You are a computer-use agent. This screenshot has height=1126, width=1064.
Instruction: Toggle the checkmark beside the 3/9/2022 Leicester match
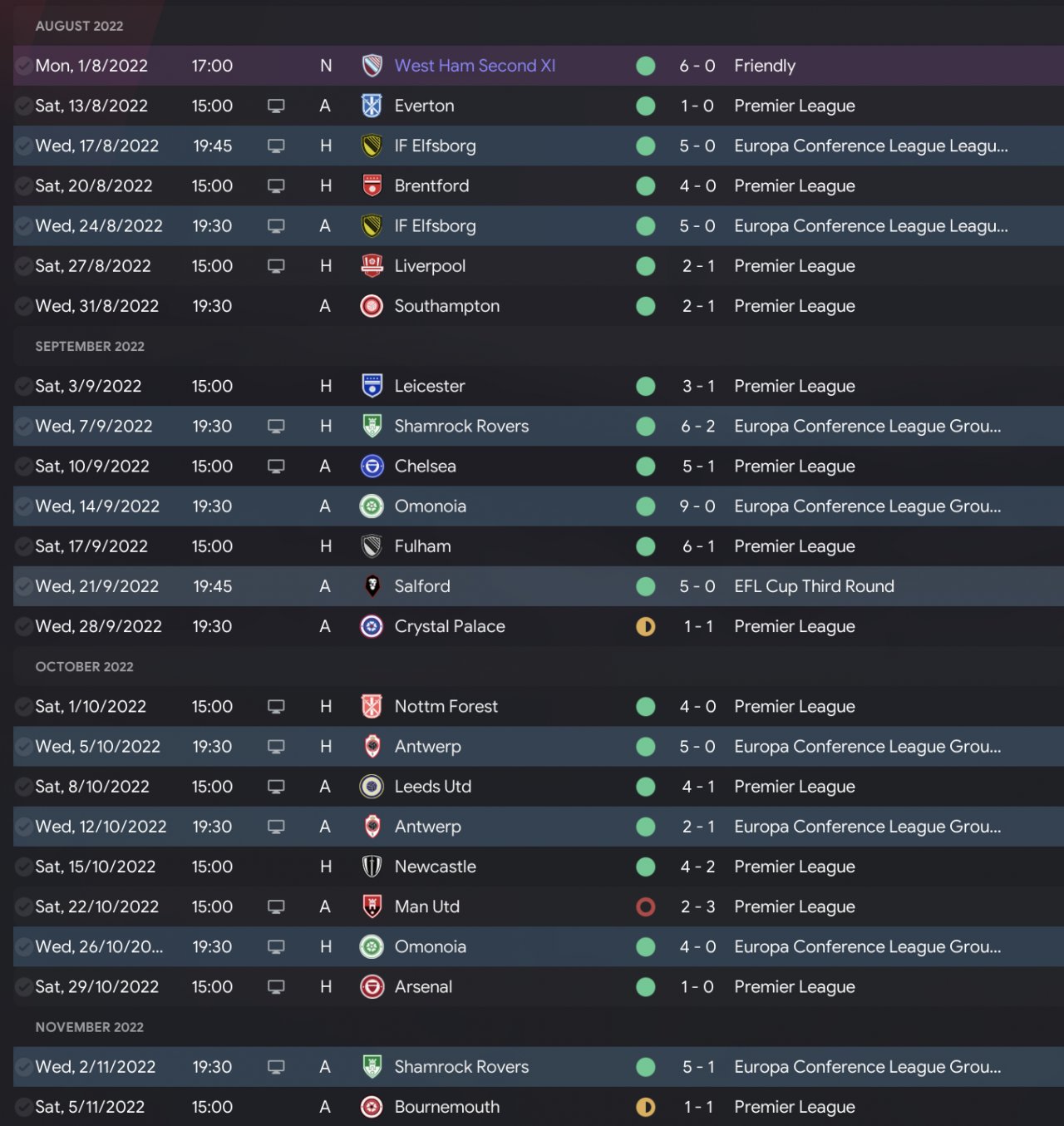coord(24,387)
